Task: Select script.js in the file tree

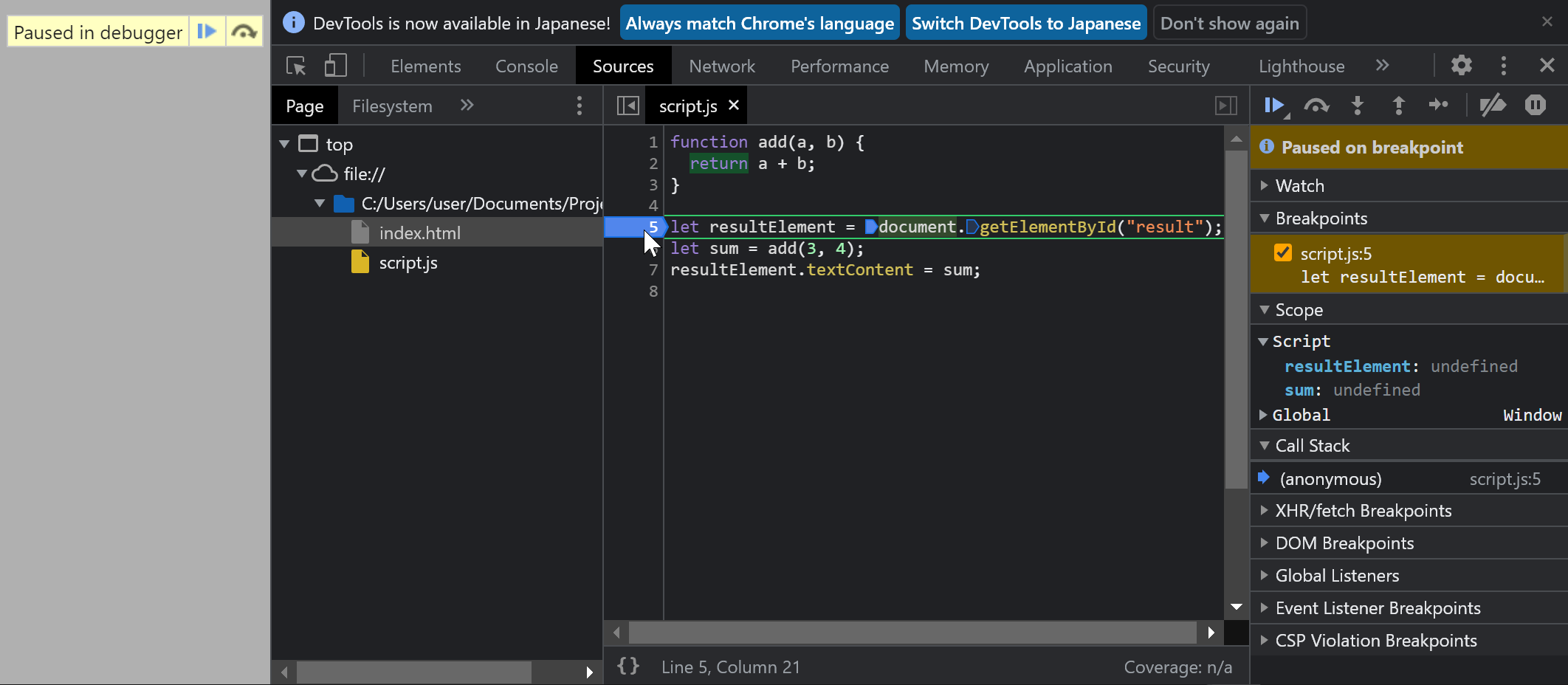Action: click(408, 263)
